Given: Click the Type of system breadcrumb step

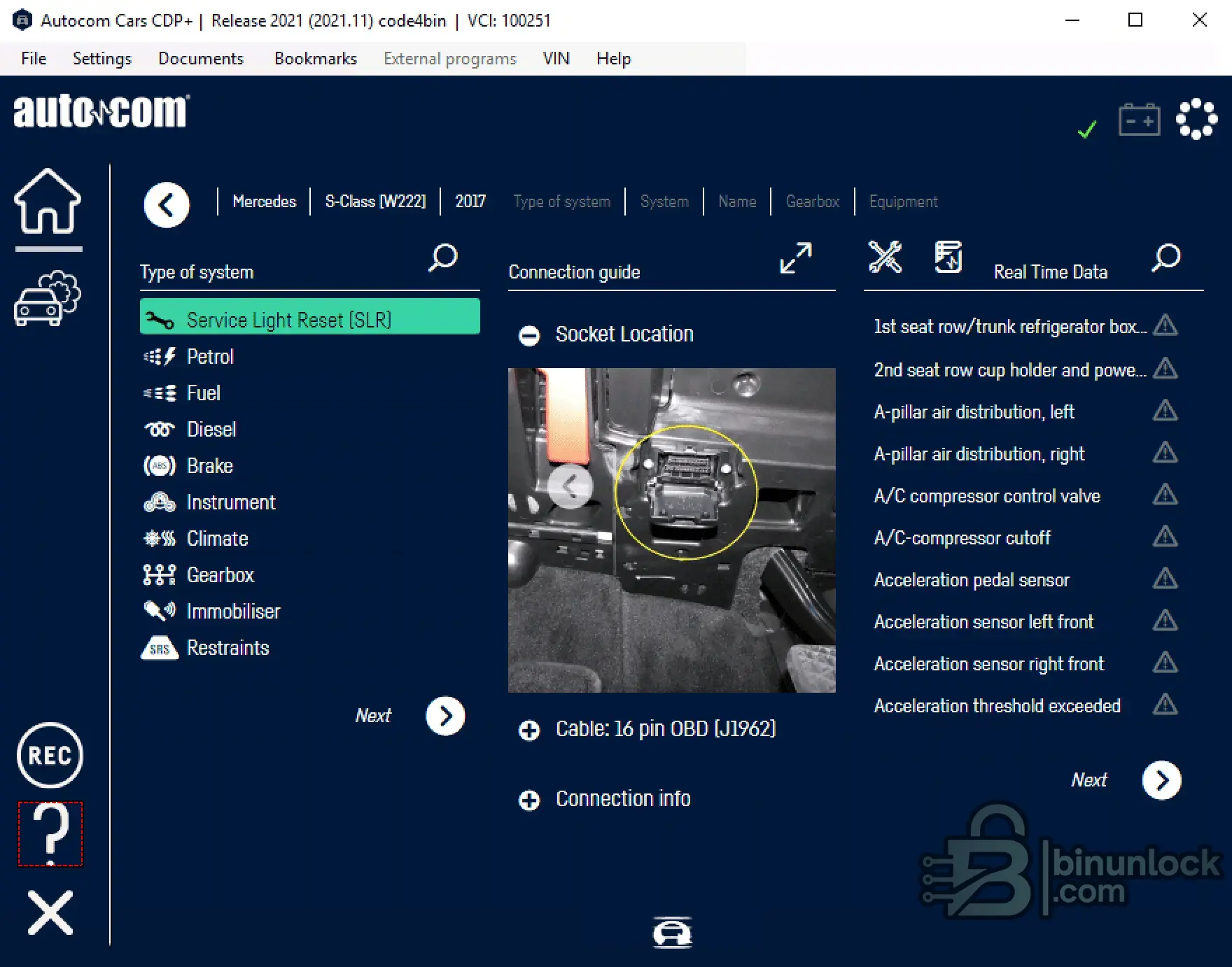Looking at the screenshot, I should click(562, 202).
